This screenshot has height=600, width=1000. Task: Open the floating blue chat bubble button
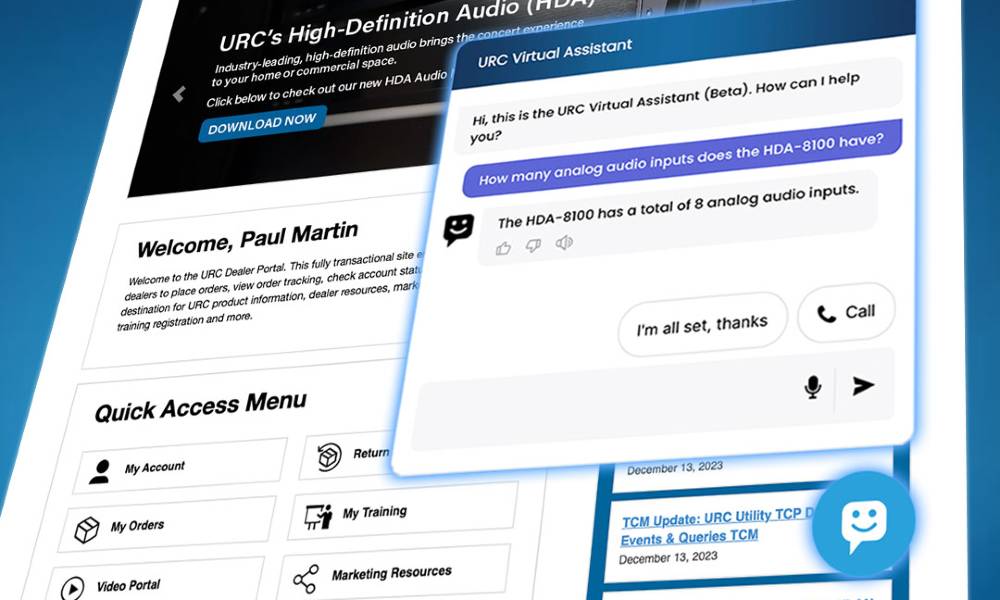point(864,524)
